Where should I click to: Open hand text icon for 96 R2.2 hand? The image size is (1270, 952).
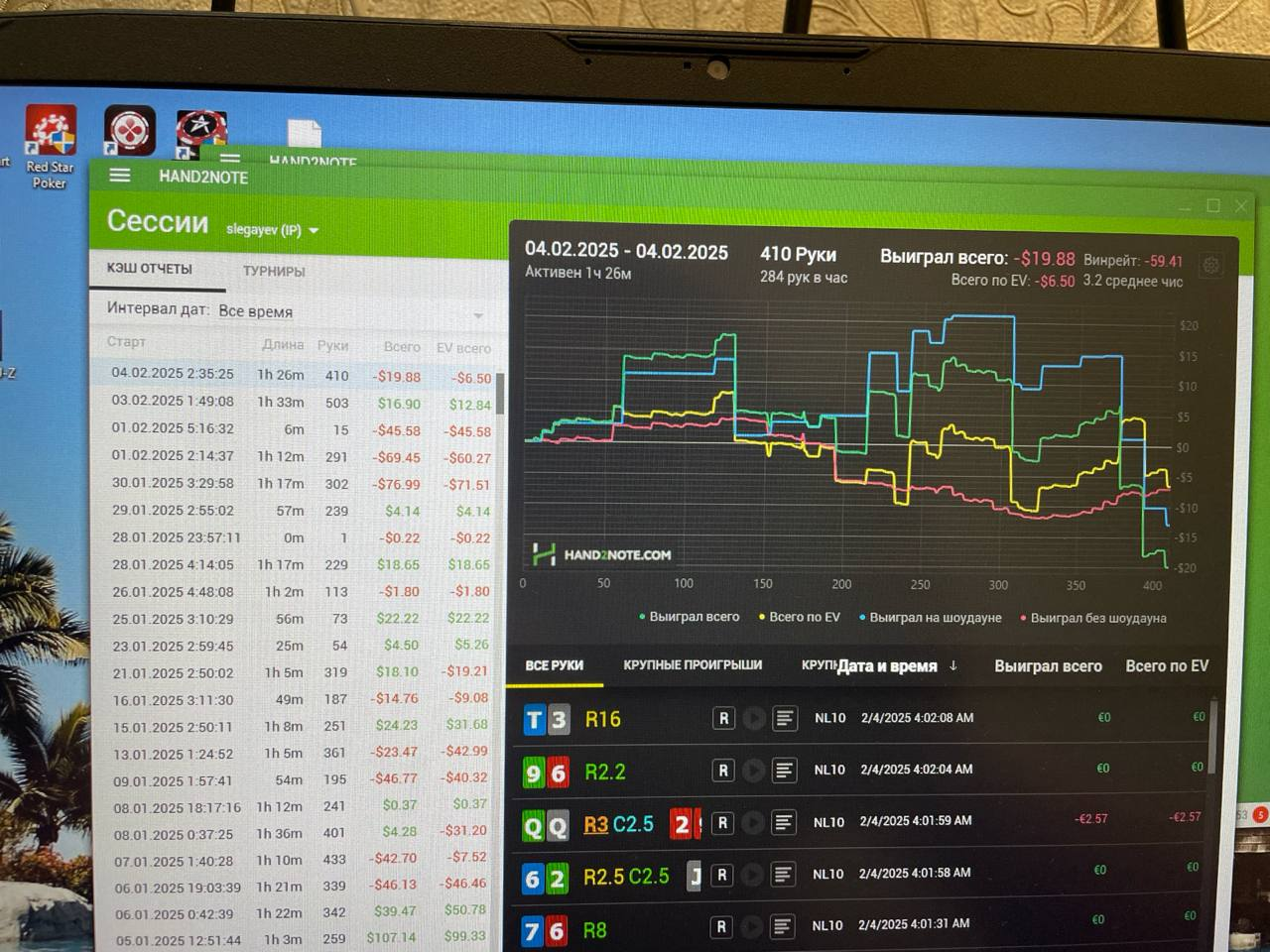[x=785, y=771]
